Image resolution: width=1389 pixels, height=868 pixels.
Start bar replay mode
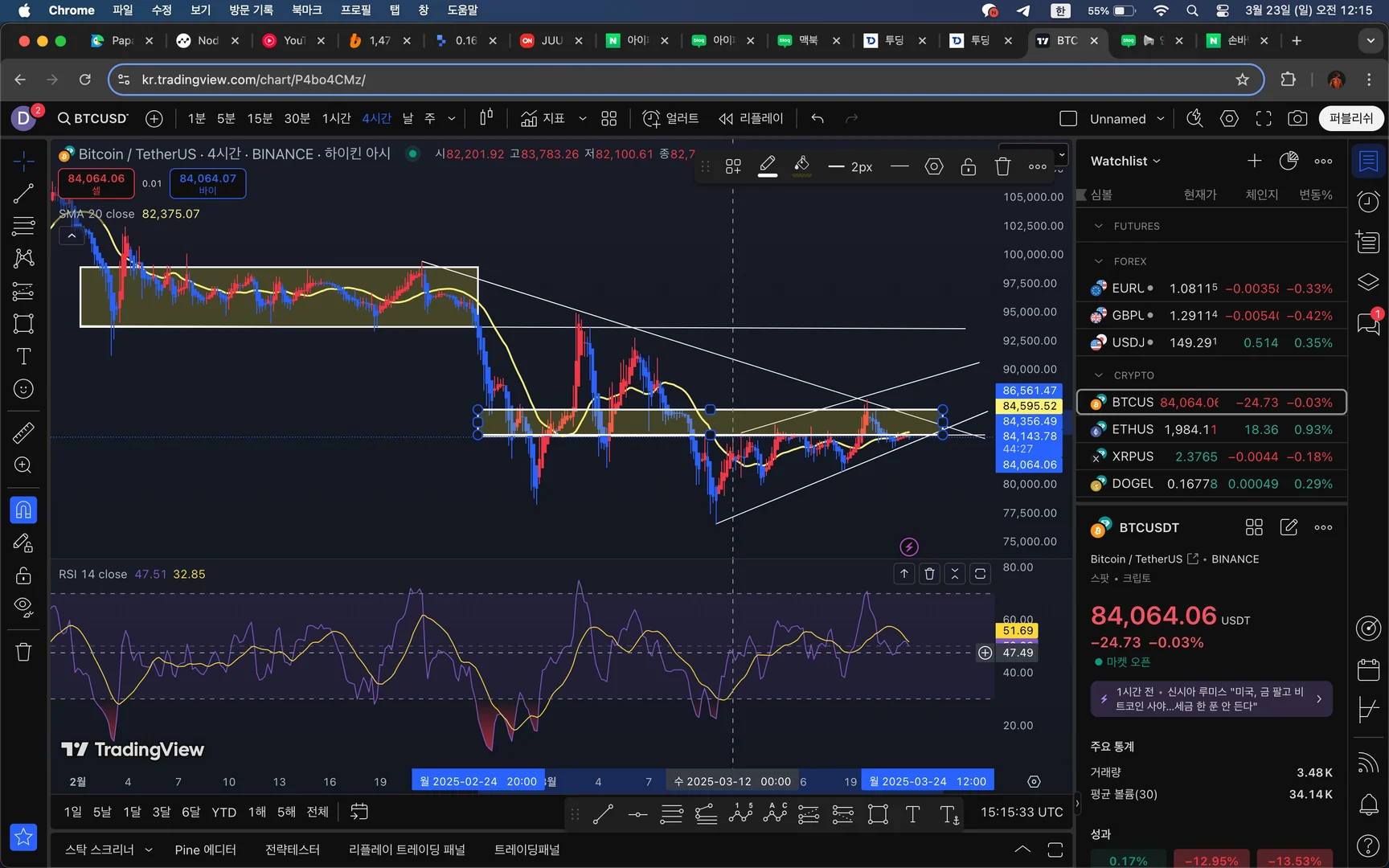[x=751, y=118]
